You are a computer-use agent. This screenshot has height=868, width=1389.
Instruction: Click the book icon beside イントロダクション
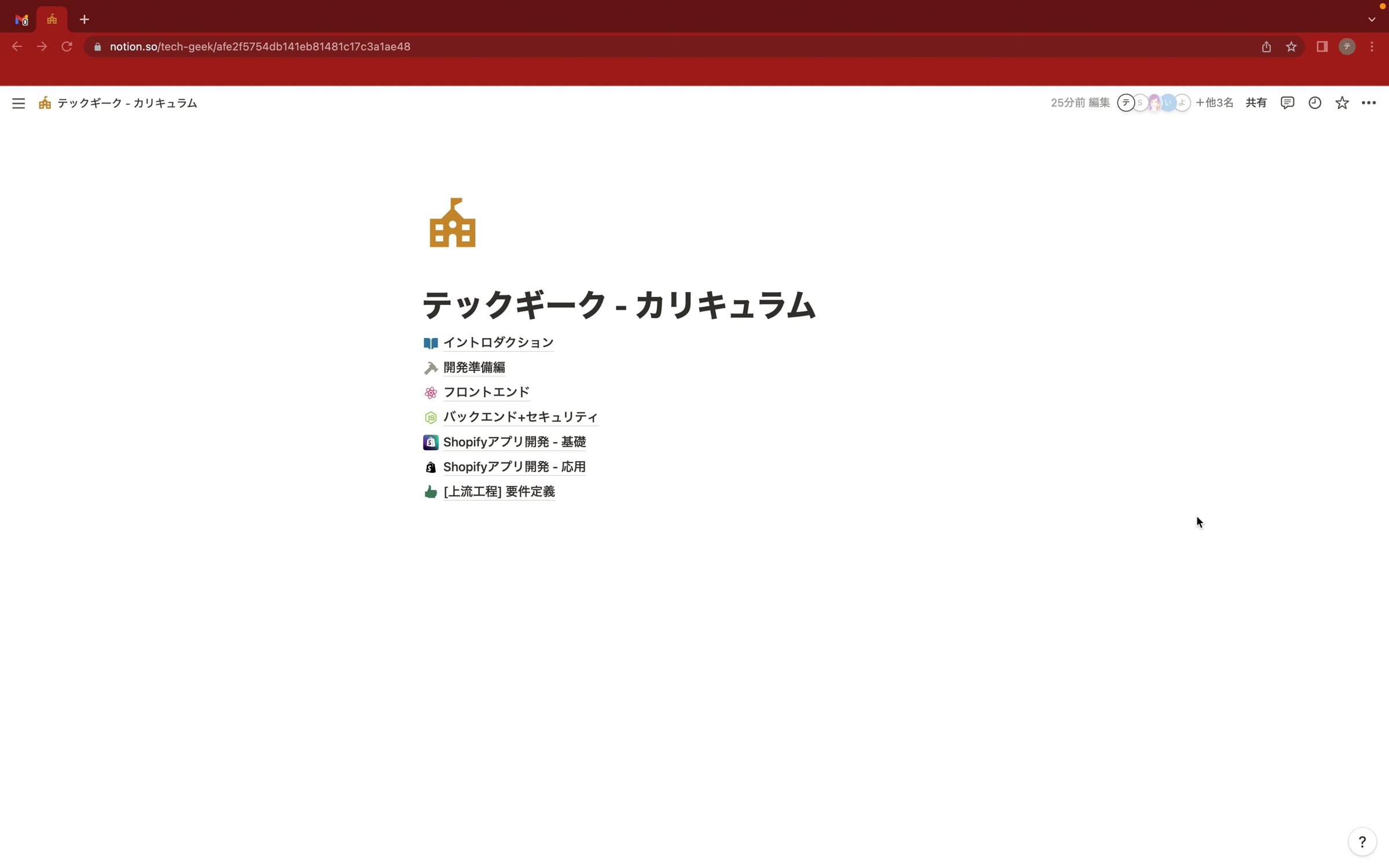point(431,343)
